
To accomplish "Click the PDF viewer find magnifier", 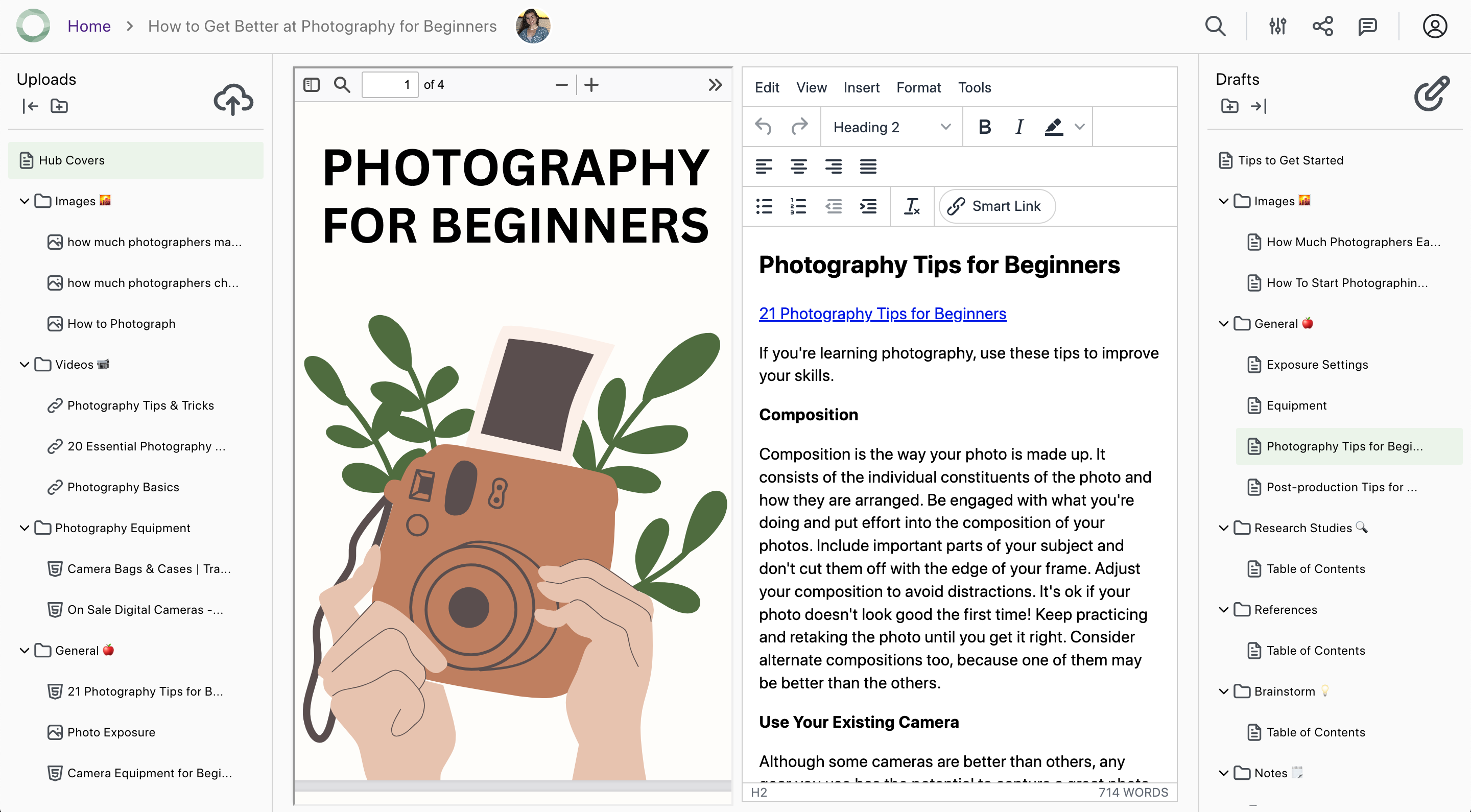I will coord(342,85).
